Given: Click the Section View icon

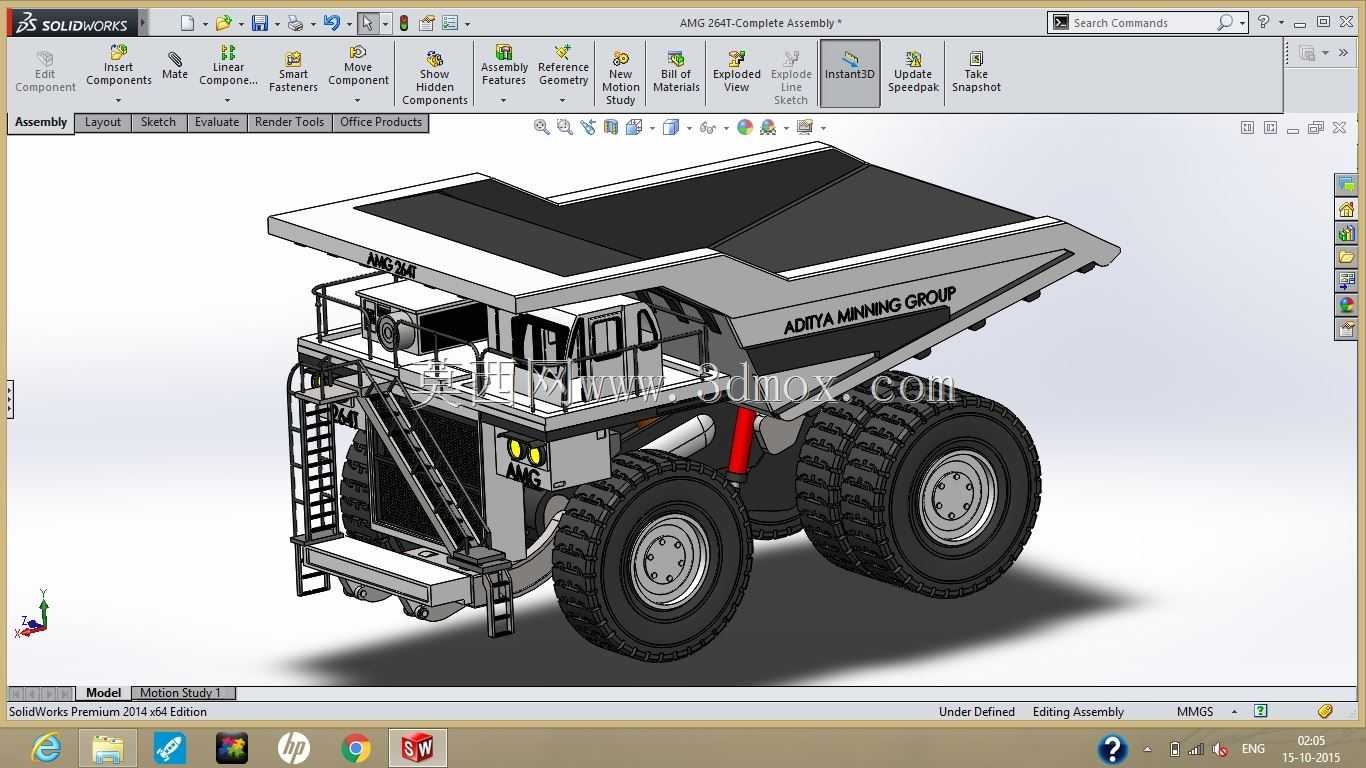Looking at the screenshot, I should (611, 127).
